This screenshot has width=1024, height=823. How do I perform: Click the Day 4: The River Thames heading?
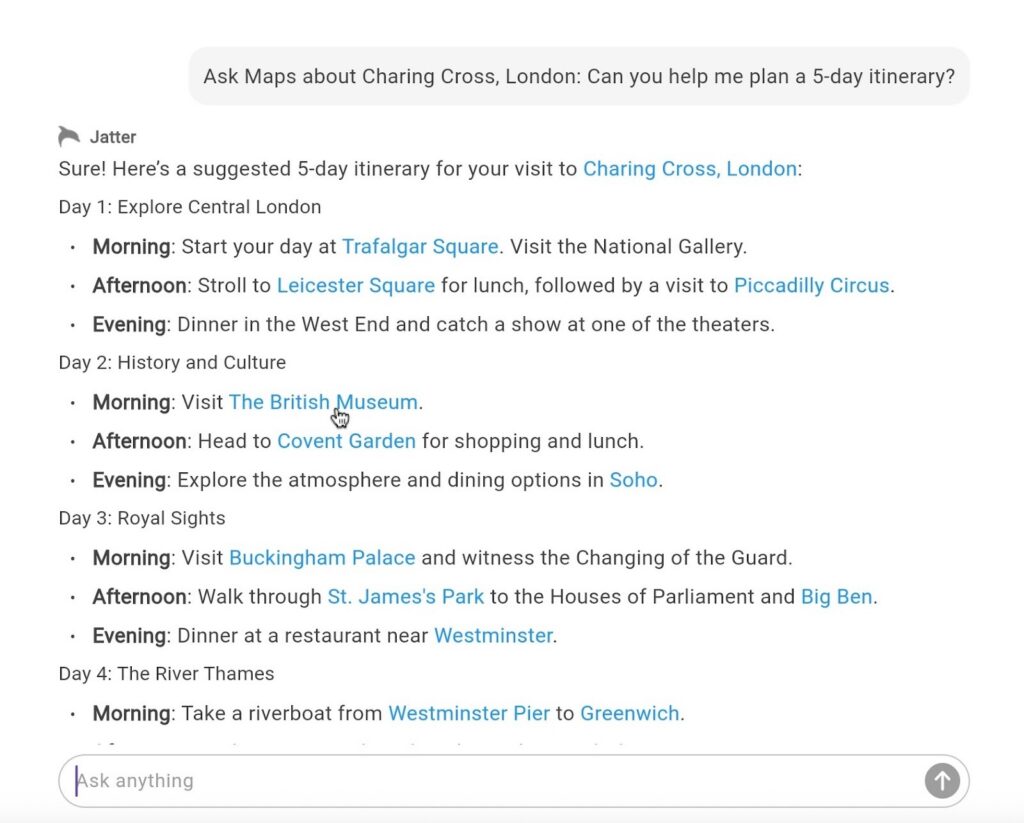[166, 674]
